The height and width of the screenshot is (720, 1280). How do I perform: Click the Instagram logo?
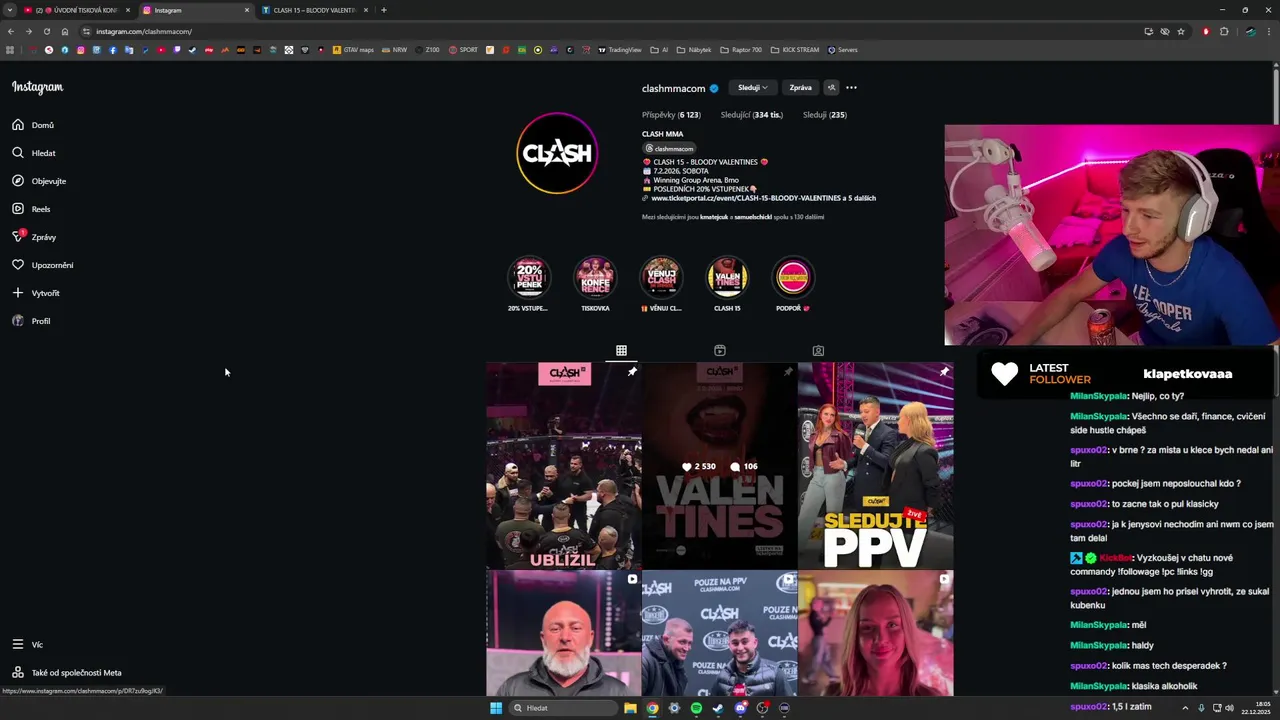pos(37,87)
